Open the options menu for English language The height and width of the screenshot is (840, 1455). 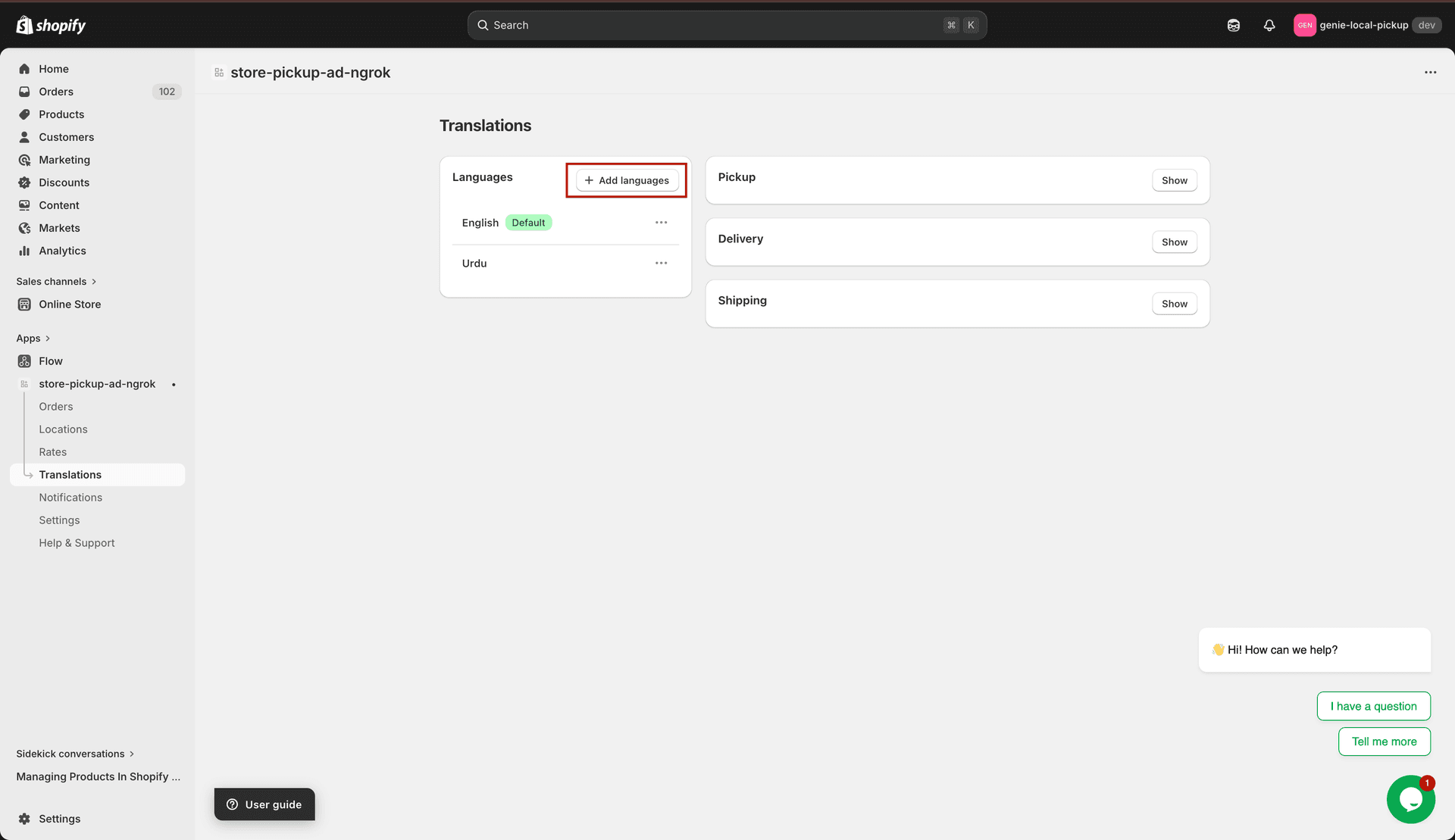[x=661, y=222]
